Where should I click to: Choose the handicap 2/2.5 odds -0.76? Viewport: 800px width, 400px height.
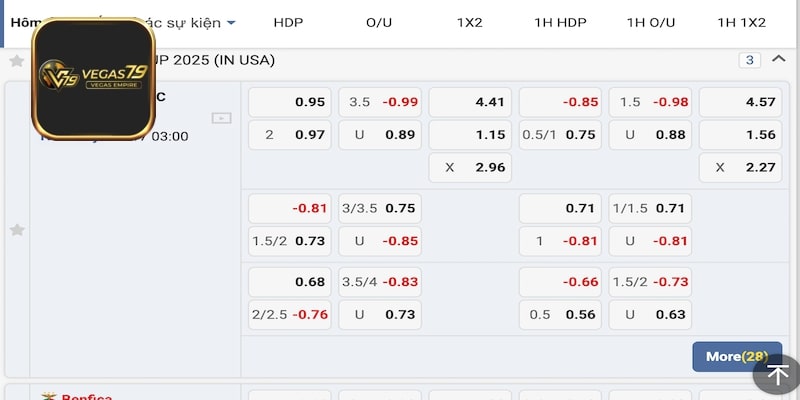coord(289,314)
